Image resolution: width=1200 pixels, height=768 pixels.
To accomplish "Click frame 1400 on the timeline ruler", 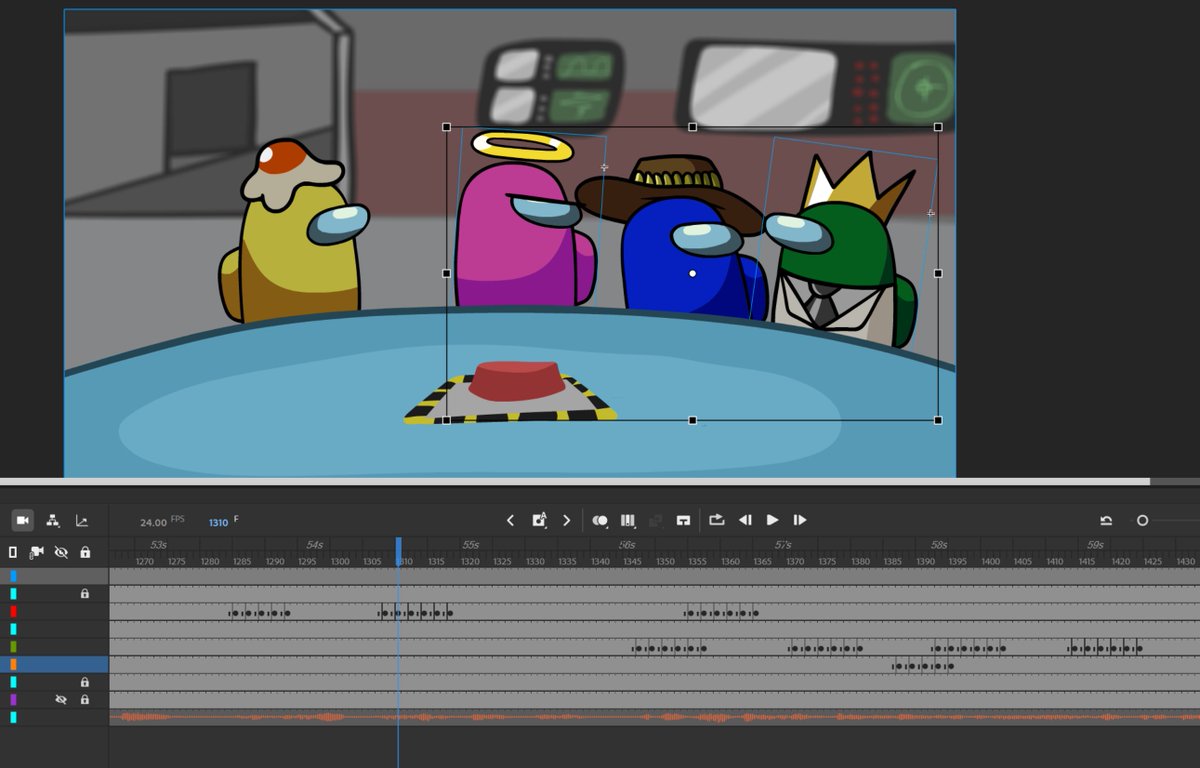I will 991,562.
